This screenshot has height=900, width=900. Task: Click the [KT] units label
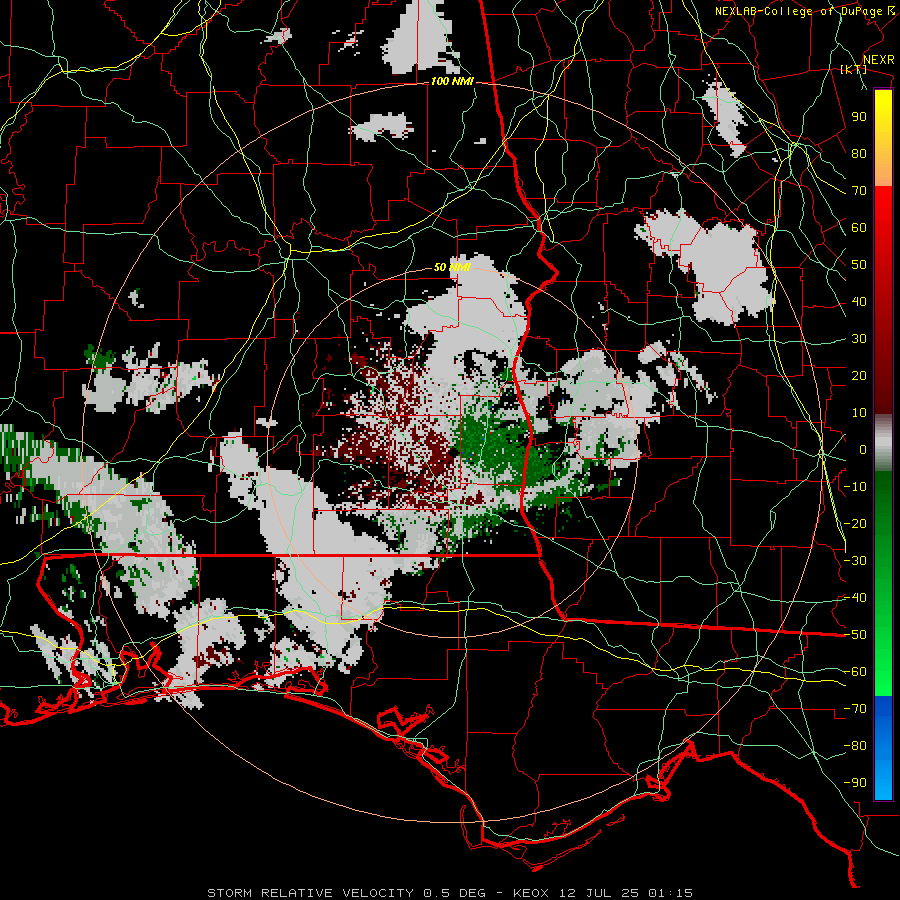coord(853,69)
